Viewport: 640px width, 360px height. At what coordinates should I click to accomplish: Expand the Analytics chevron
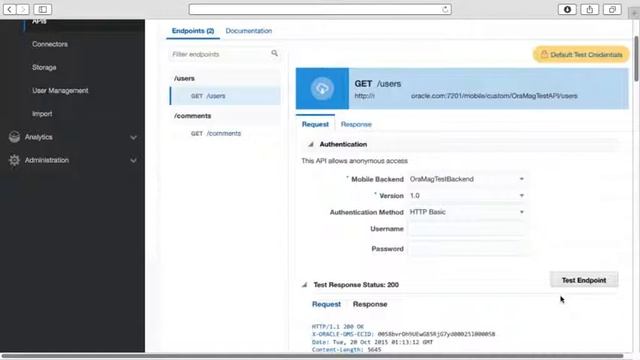coord(133,138)
